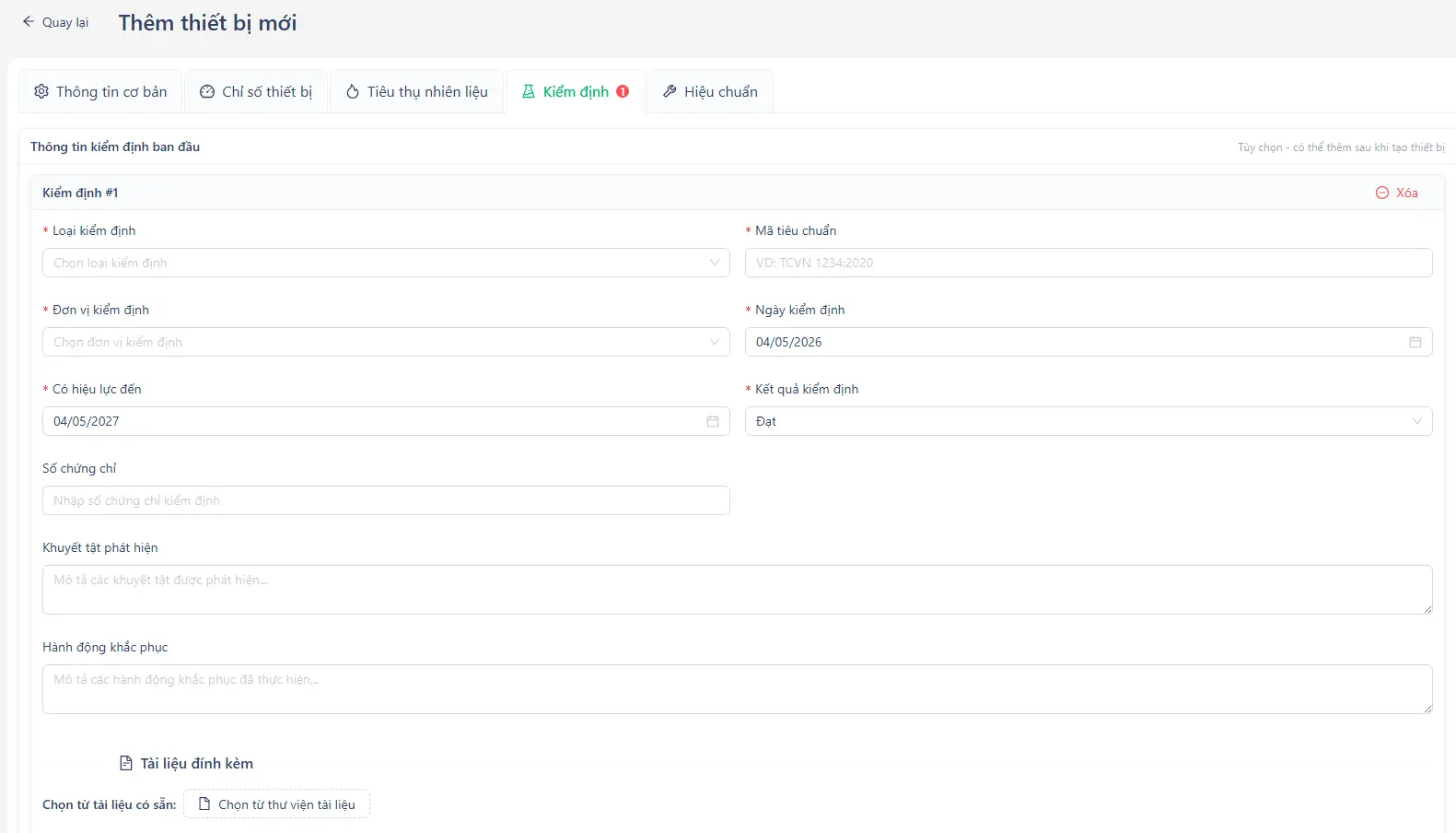Click the chevron arrow of Đơn vị kiểm định

[715, 342]
